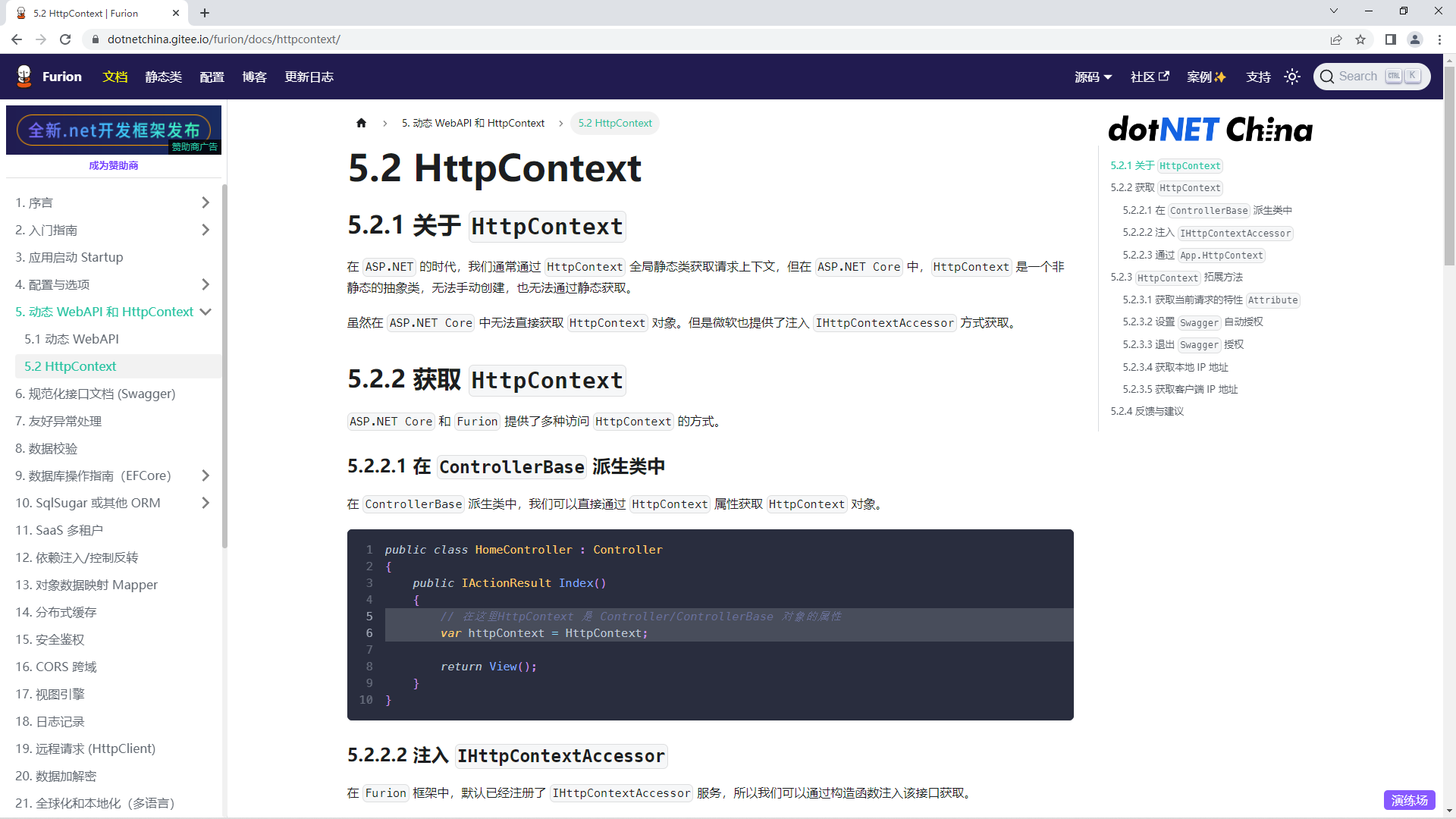Open the share page icon
The width and height of the screenshot is (1456, 819).
[1335, 39]
